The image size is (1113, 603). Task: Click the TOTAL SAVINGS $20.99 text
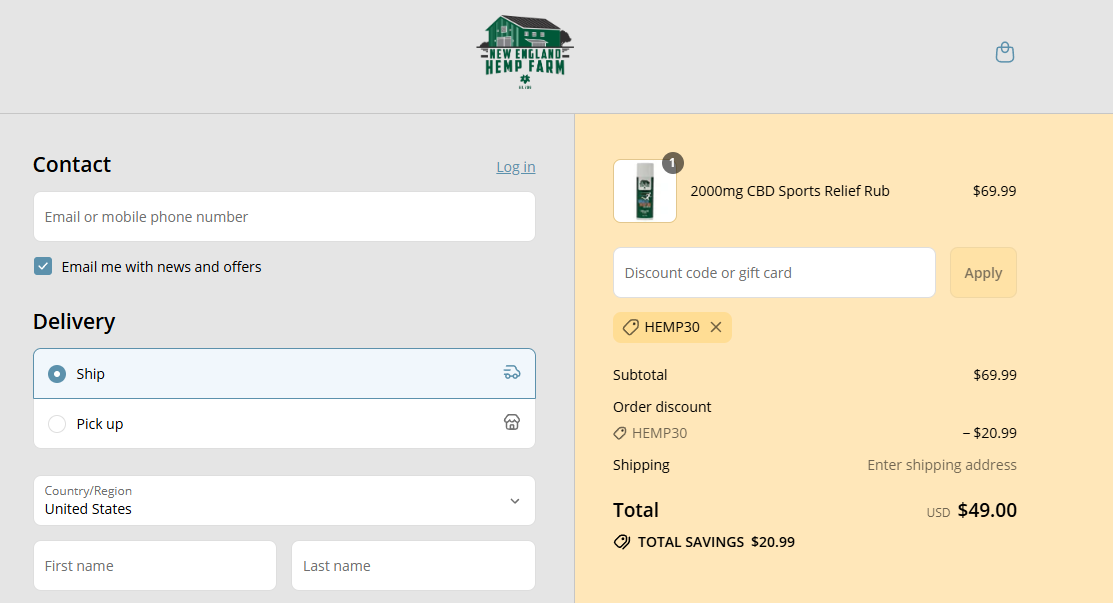(x=716, y=542)
